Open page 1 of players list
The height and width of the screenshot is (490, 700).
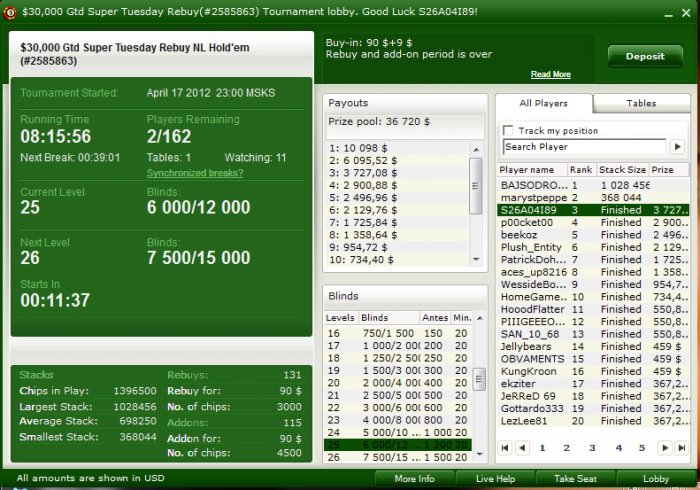542,448
